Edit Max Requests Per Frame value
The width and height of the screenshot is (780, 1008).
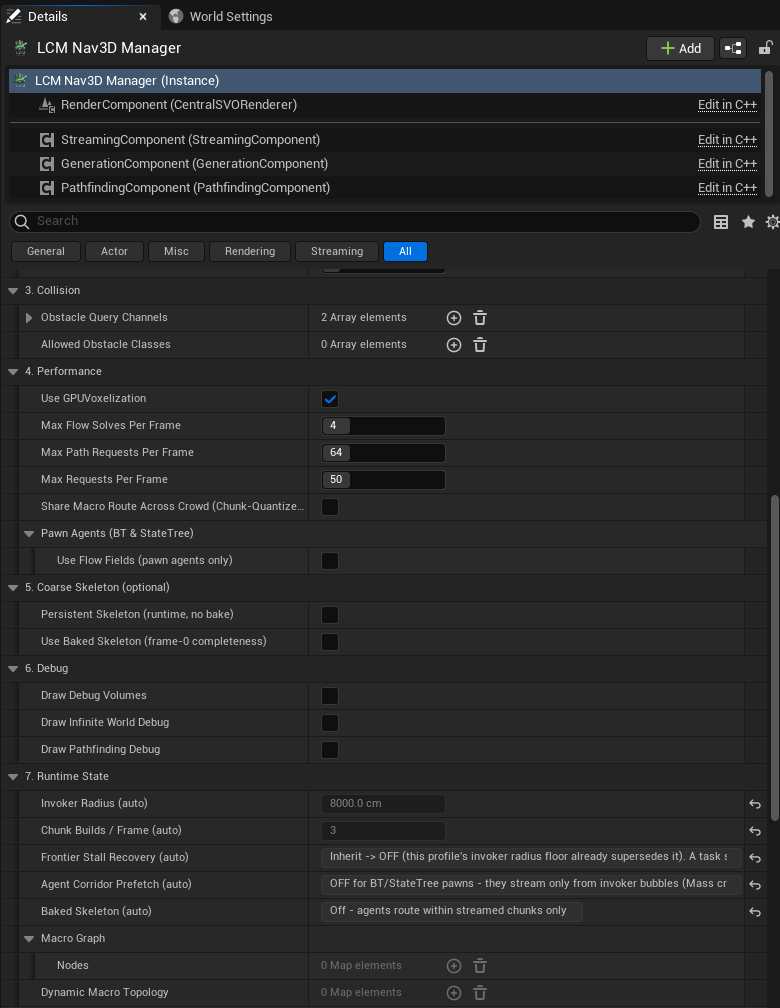click(383, 480)
